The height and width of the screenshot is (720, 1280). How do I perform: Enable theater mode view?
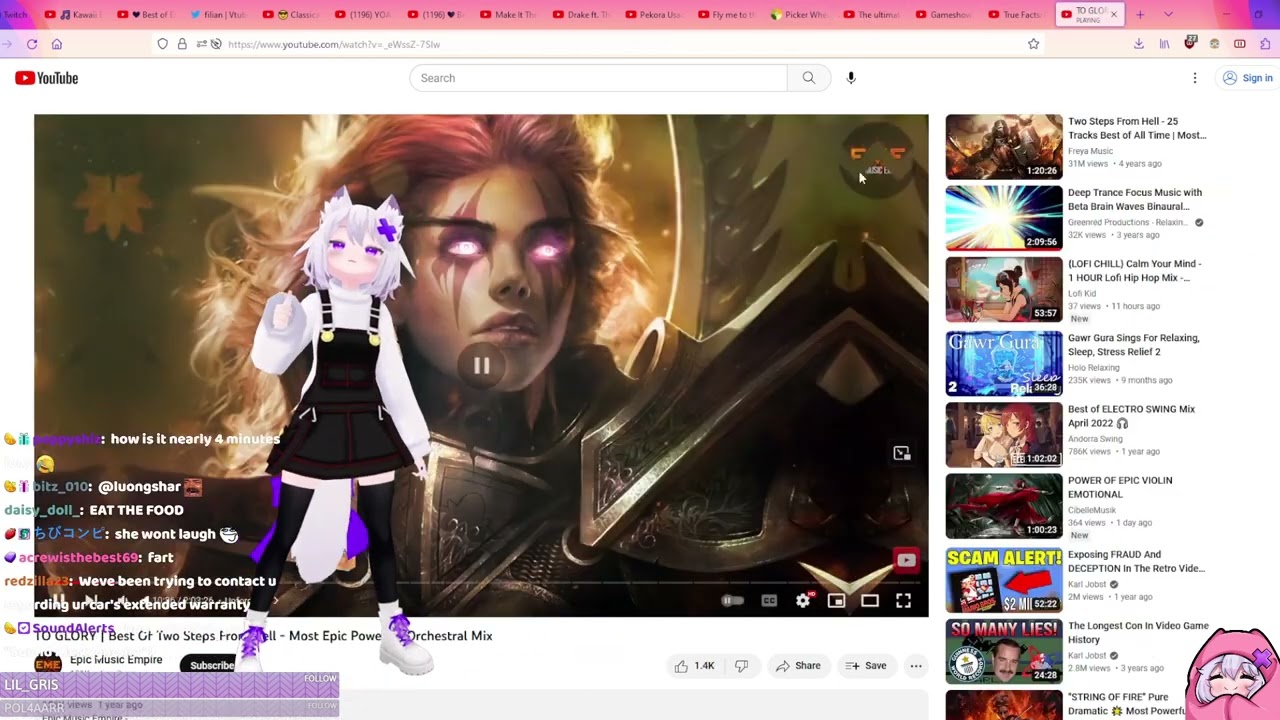[x=870, y=601]
